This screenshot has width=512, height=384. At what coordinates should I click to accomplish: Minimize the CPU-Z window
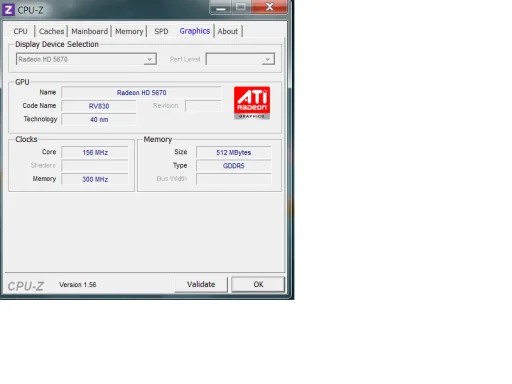pos(221,7)
